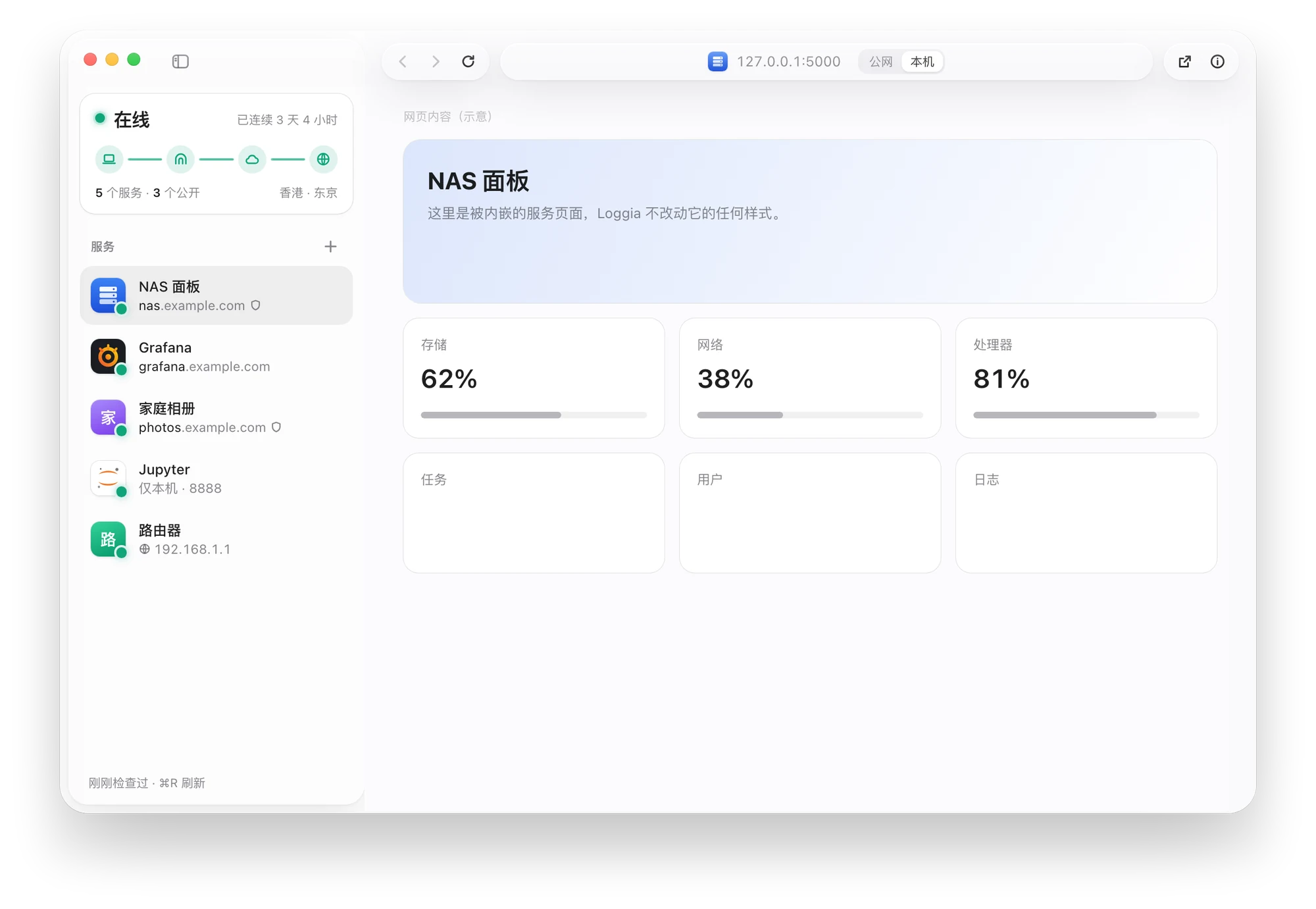Click the 处理器 81% progress bar
This screenshot has width=1316, height=909.
(1086, 415)
